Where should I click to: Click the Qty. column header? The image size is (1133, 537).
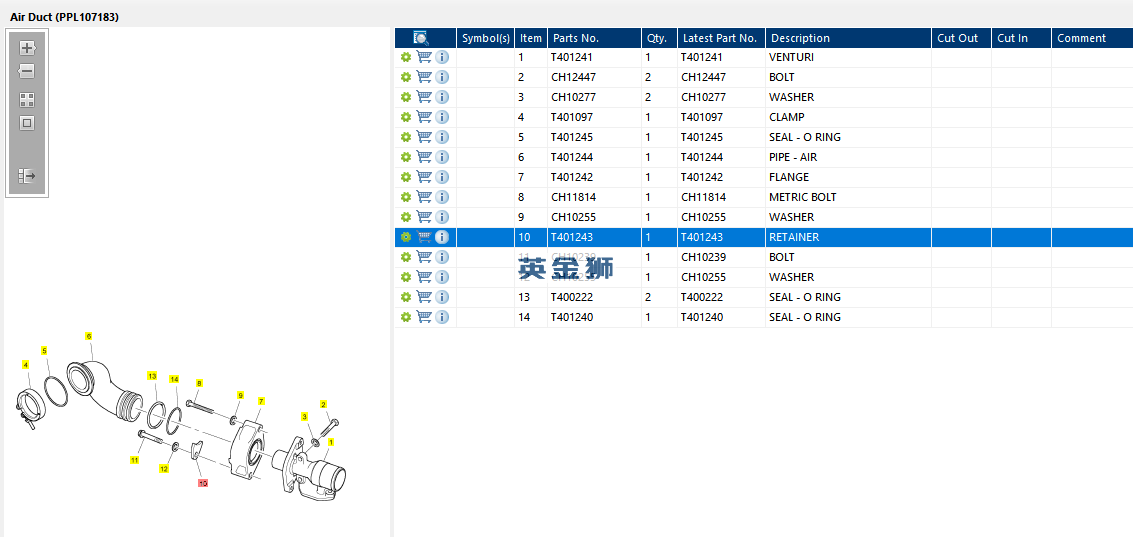pyautogui.click(x=660, y=38)
